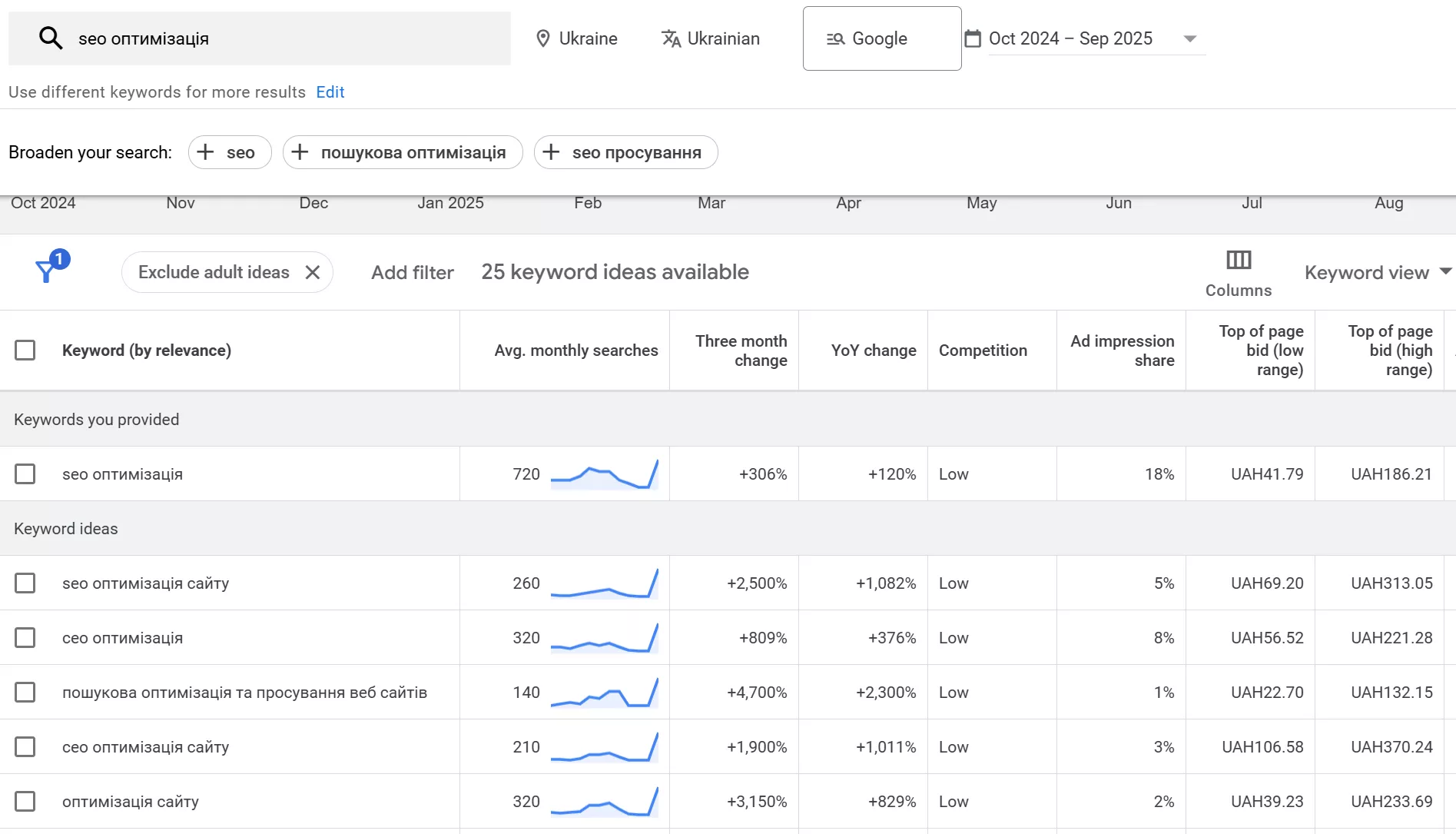The height and width of the screenshot is (834, 1456).
Task: Click the Ukraine location pin icon
Action: click(x=542, y=38)
